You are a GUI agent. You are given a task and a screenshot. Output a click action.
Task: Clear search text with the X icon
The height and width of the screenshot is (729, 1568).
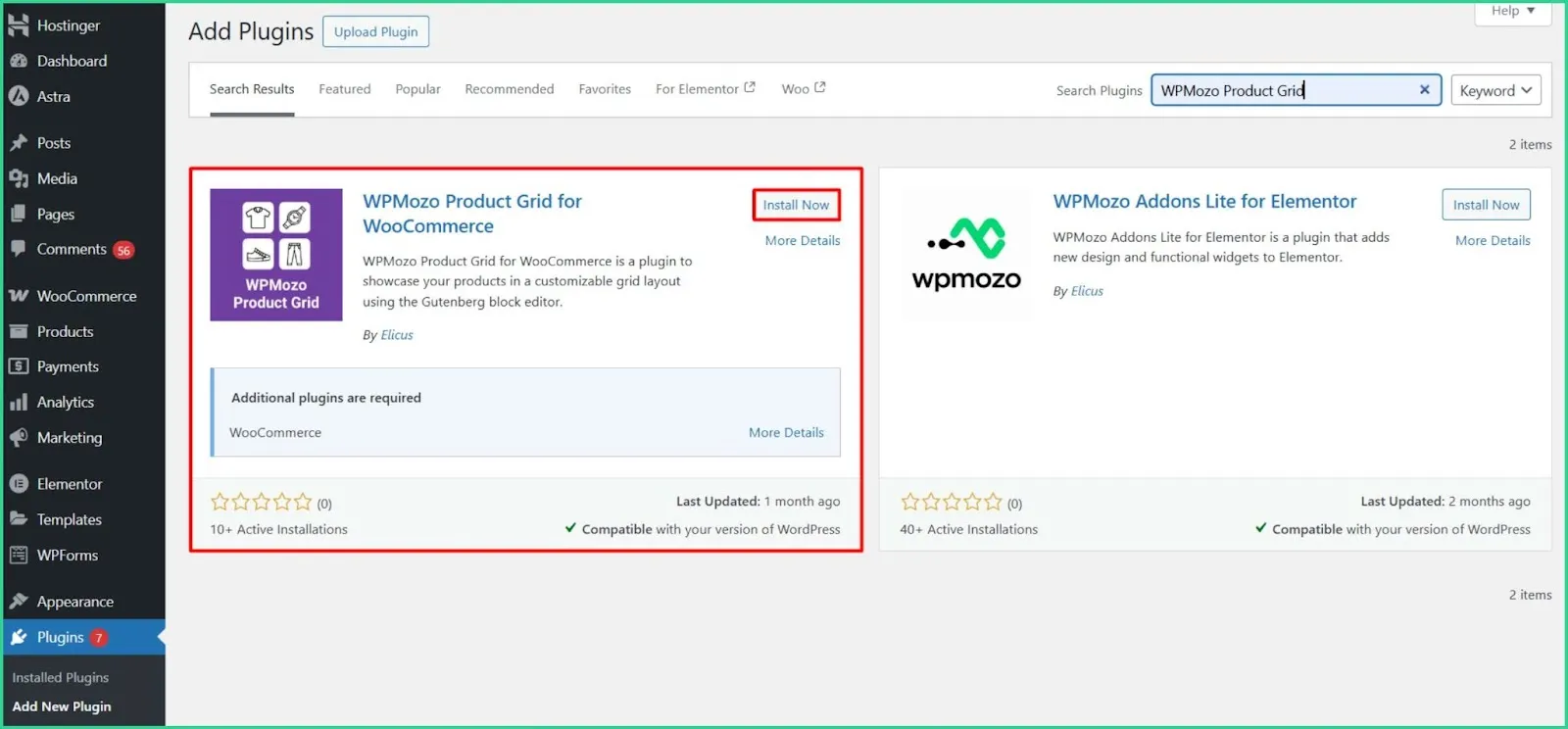click(1424, 90)
